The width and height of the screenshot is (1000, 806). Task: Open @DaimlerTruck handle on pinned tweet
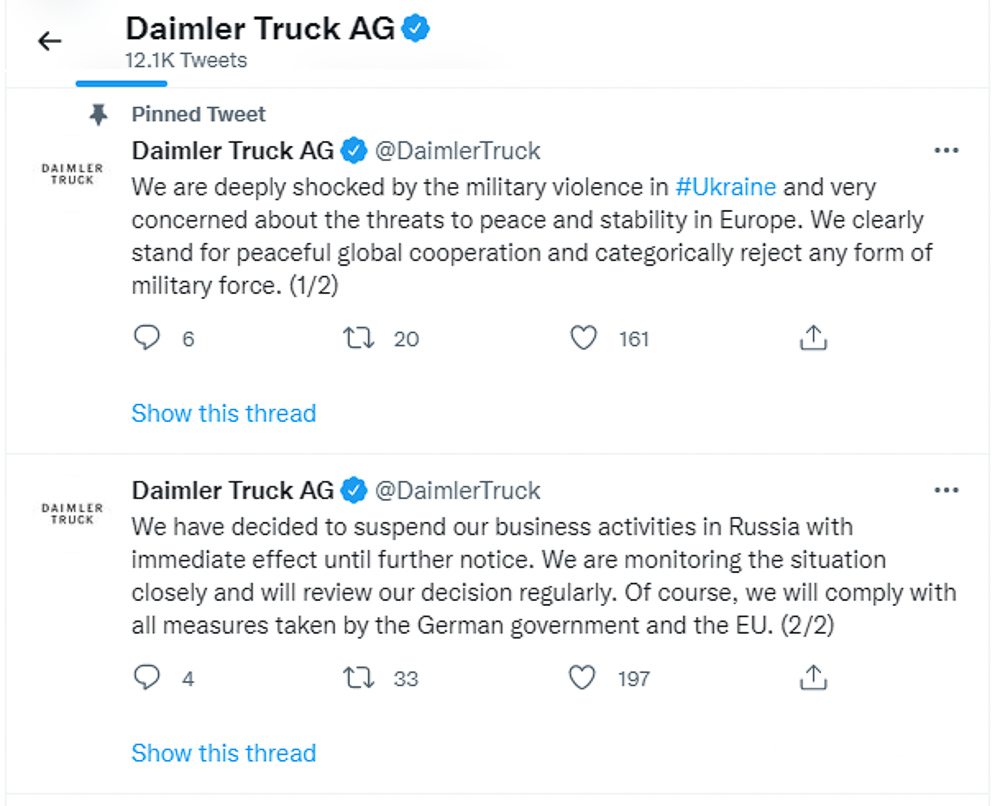pos(457,151)
